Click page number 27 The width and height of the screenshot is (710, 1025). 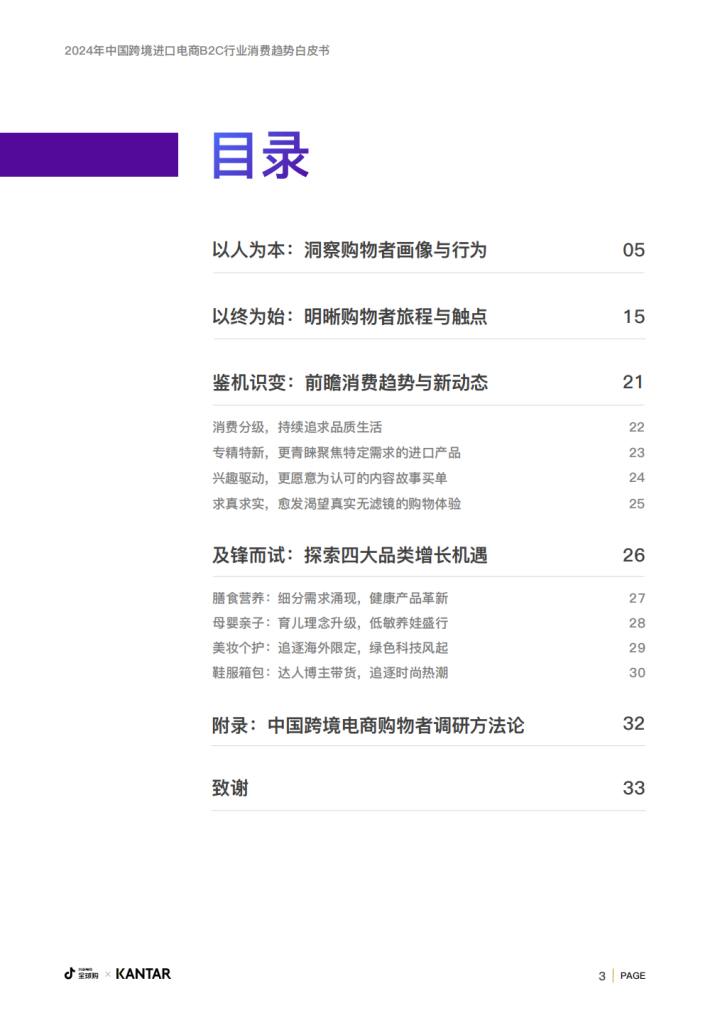tap(637, 598)
